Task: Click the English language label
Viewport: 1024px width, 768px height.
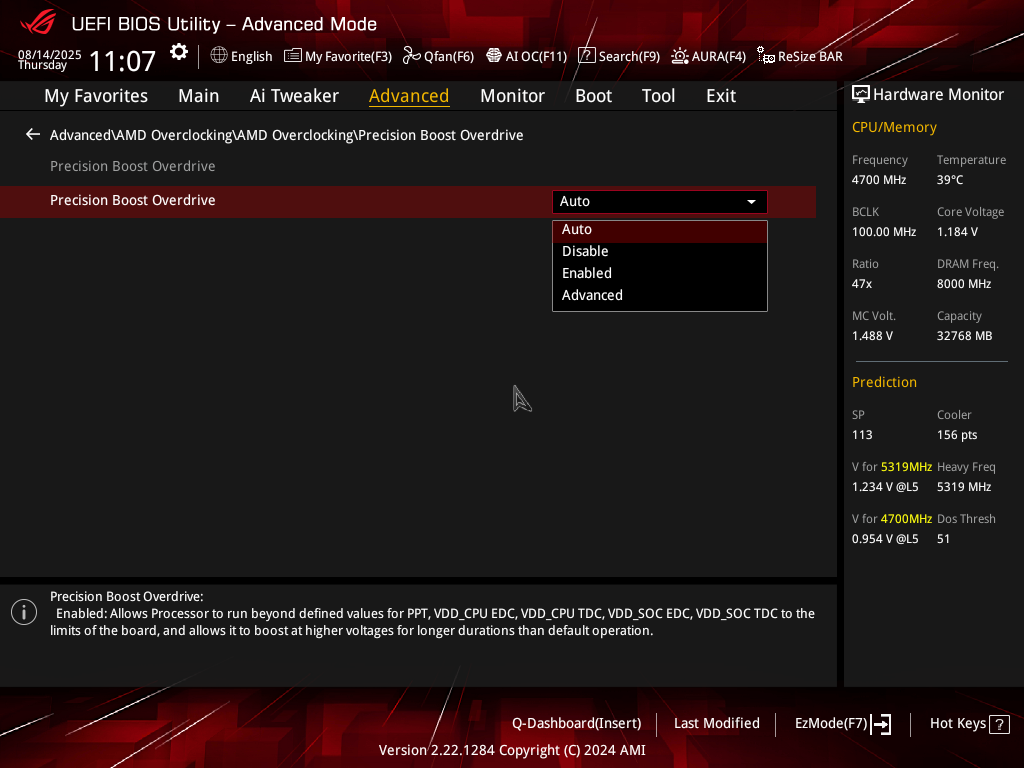Action: (251, 57)
